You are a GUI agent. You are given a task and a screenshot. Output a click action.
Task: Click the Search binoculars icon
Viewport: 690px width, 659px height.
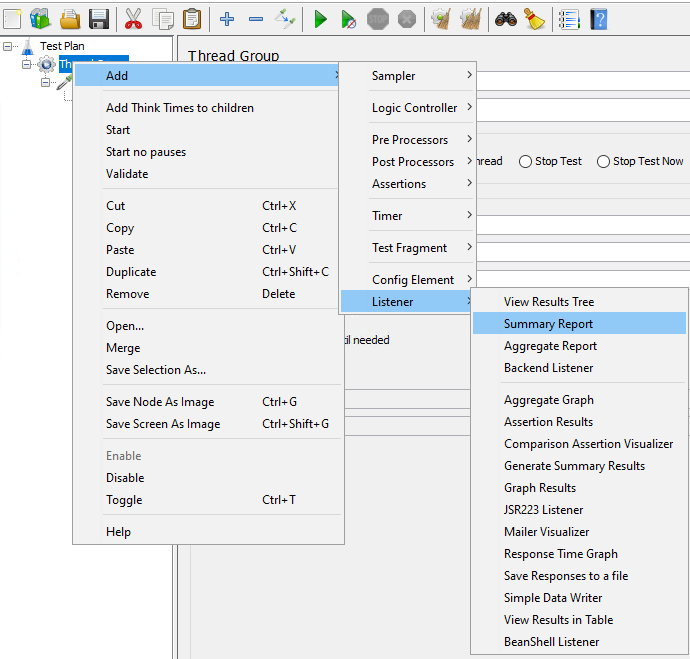click(506, 18)
